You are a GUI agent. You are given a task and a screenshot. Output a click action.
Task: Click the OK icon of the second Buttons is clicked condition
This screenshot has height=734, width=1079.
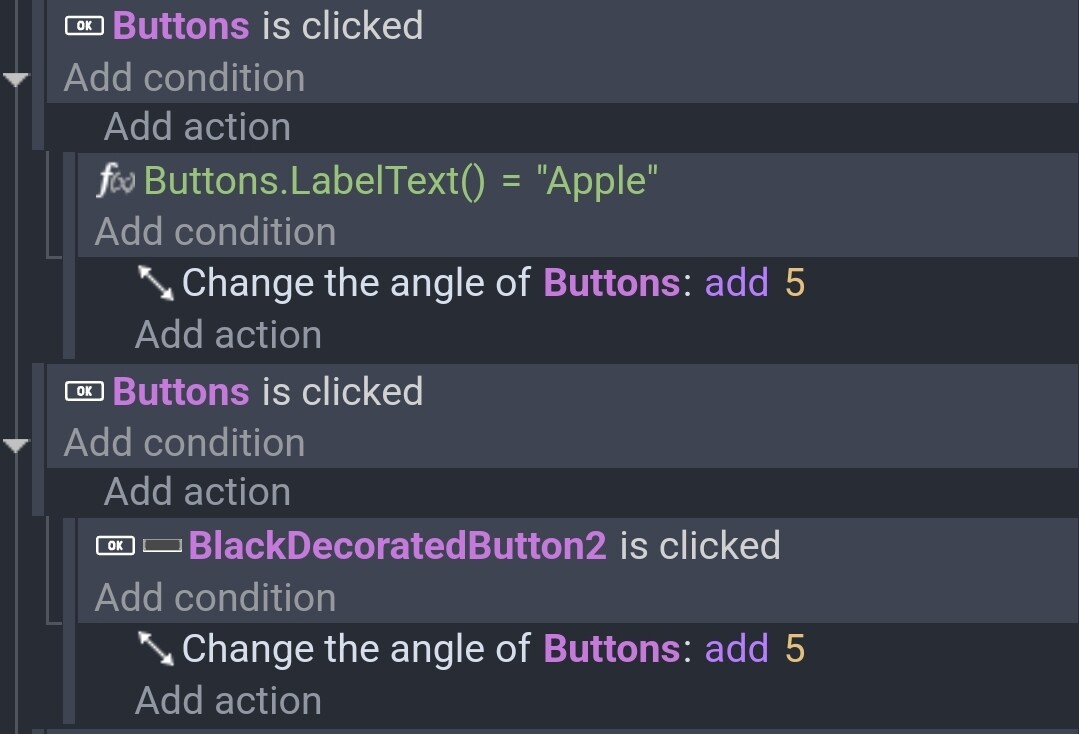[84, 391]
